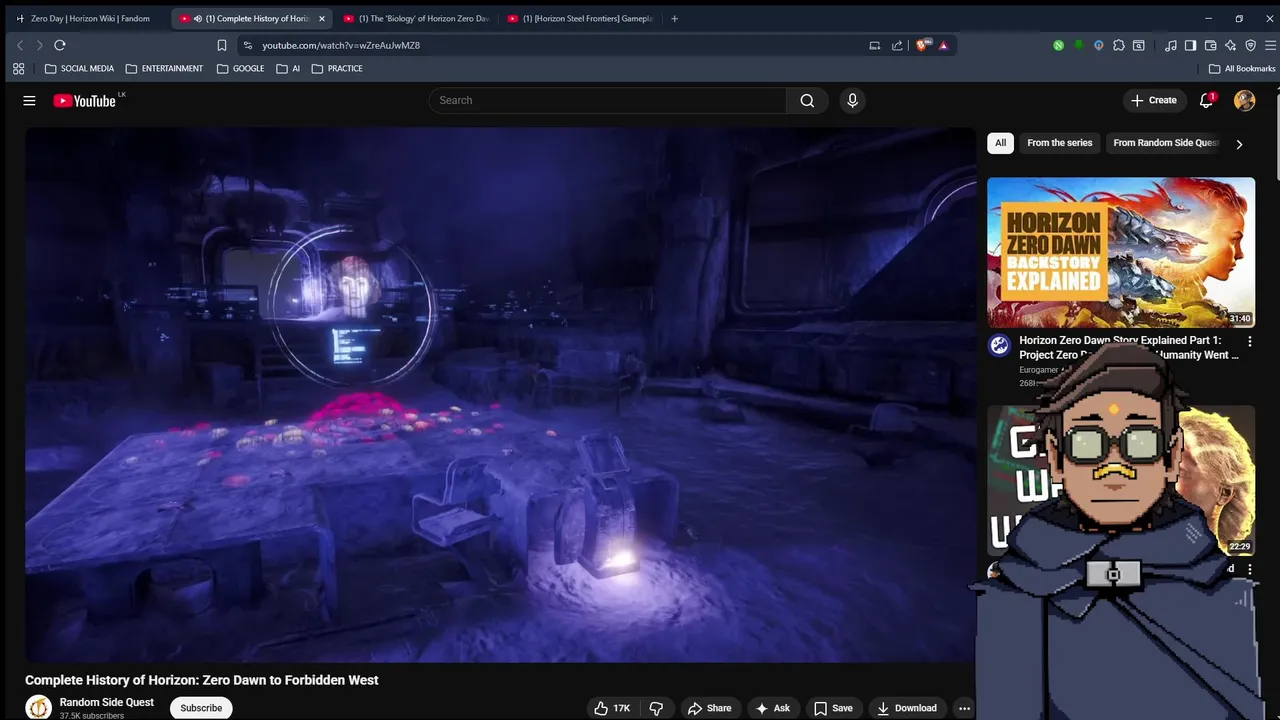Open Horizon Zero Dawn Backstory Explained thumbnail
Image resolution: width=1280 pixels, height=720 pixels.
[x=1121, y=253]
